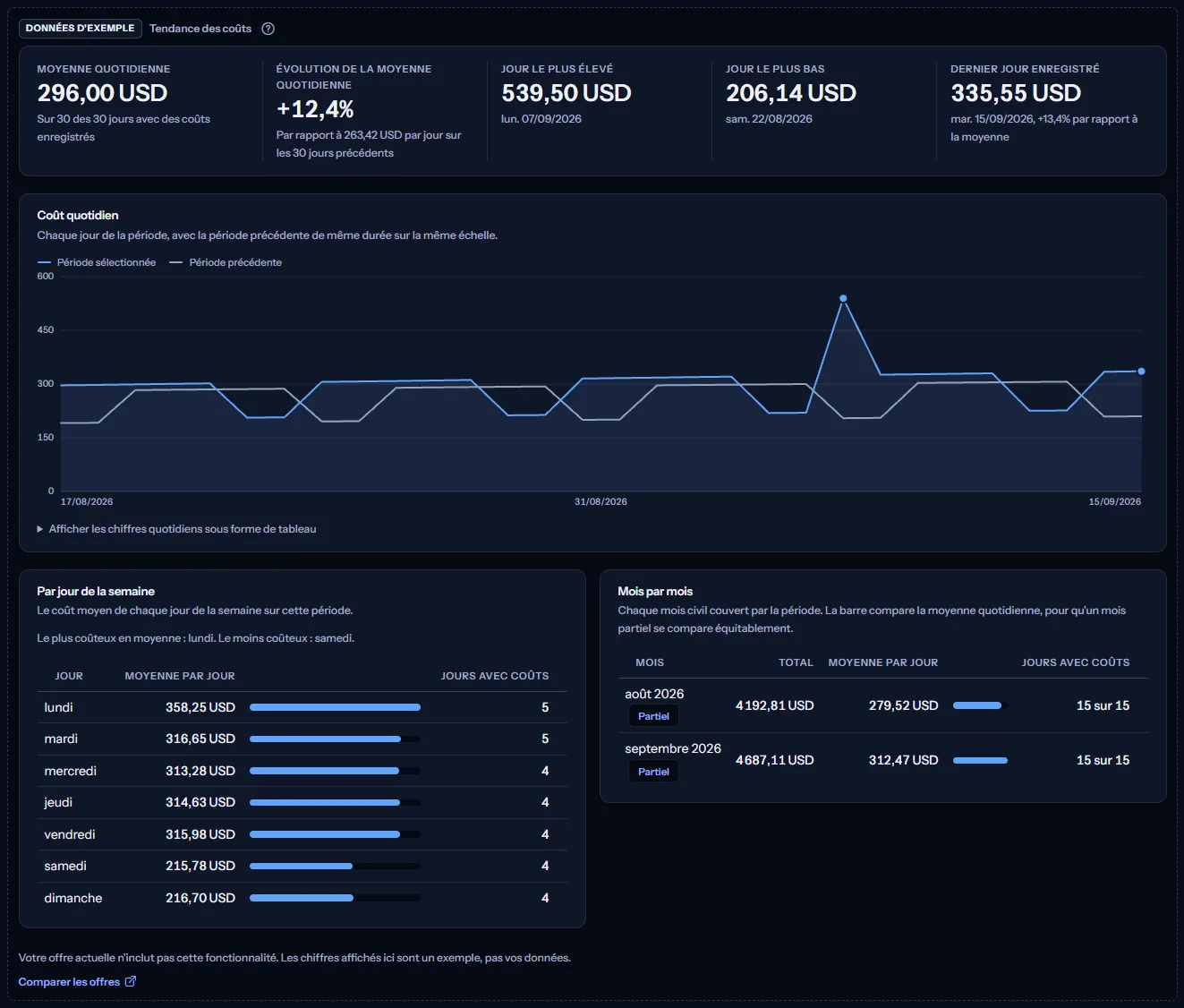Click the 314,63 USD value for jeudi
The image size is (1184, 1008).
(x=200, y=803)
